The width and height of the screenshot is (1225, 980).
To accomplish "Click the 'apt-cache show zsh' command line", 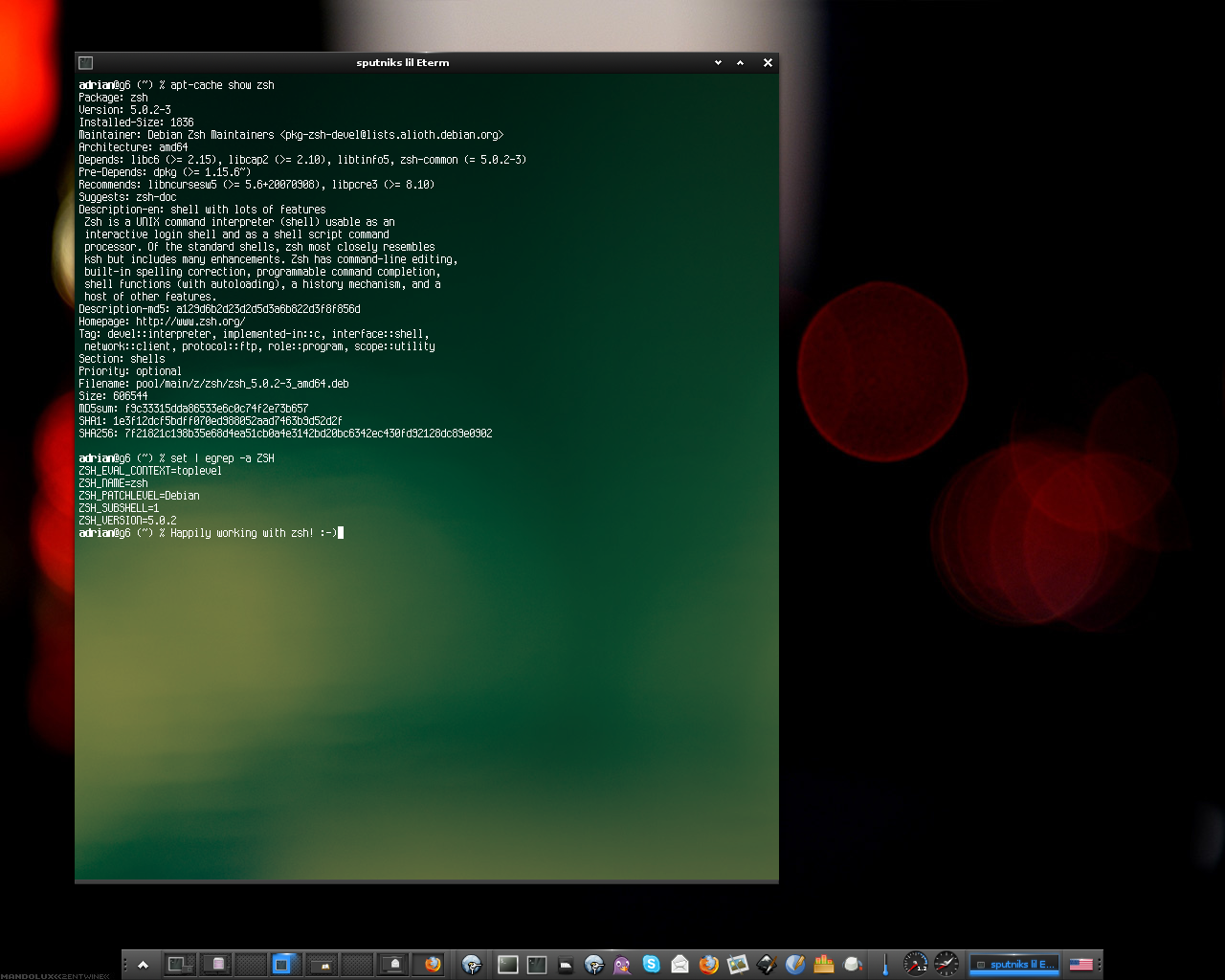I will (x=176, y=85).
